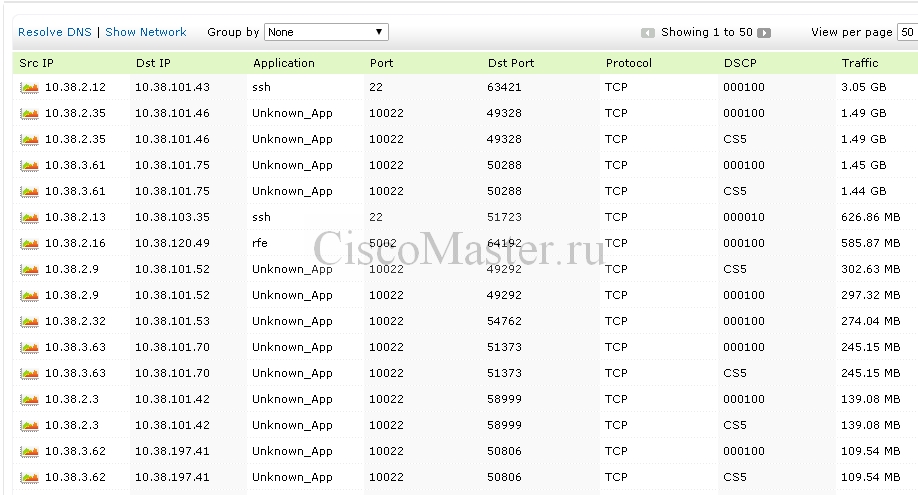This screenshot has width=918, height=495.
Task: Go to next page arrow after Showing 1 to 50
Action: pyautogui.click(x=764, y=33)
